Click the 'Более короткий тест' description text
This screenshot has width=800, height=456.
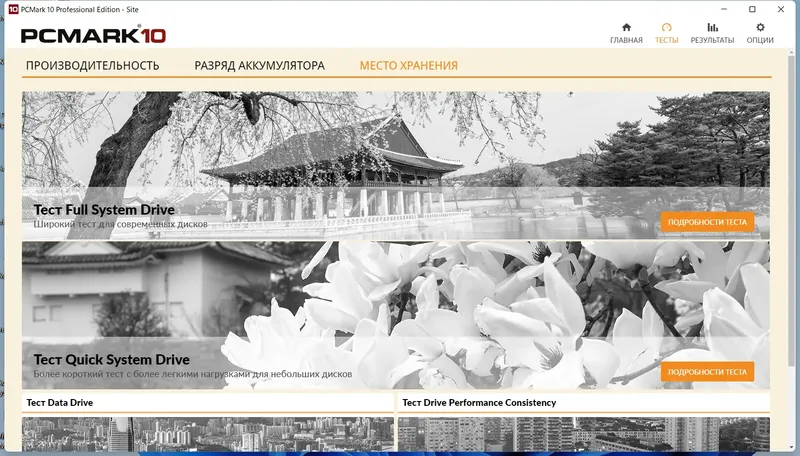(192, 374)
